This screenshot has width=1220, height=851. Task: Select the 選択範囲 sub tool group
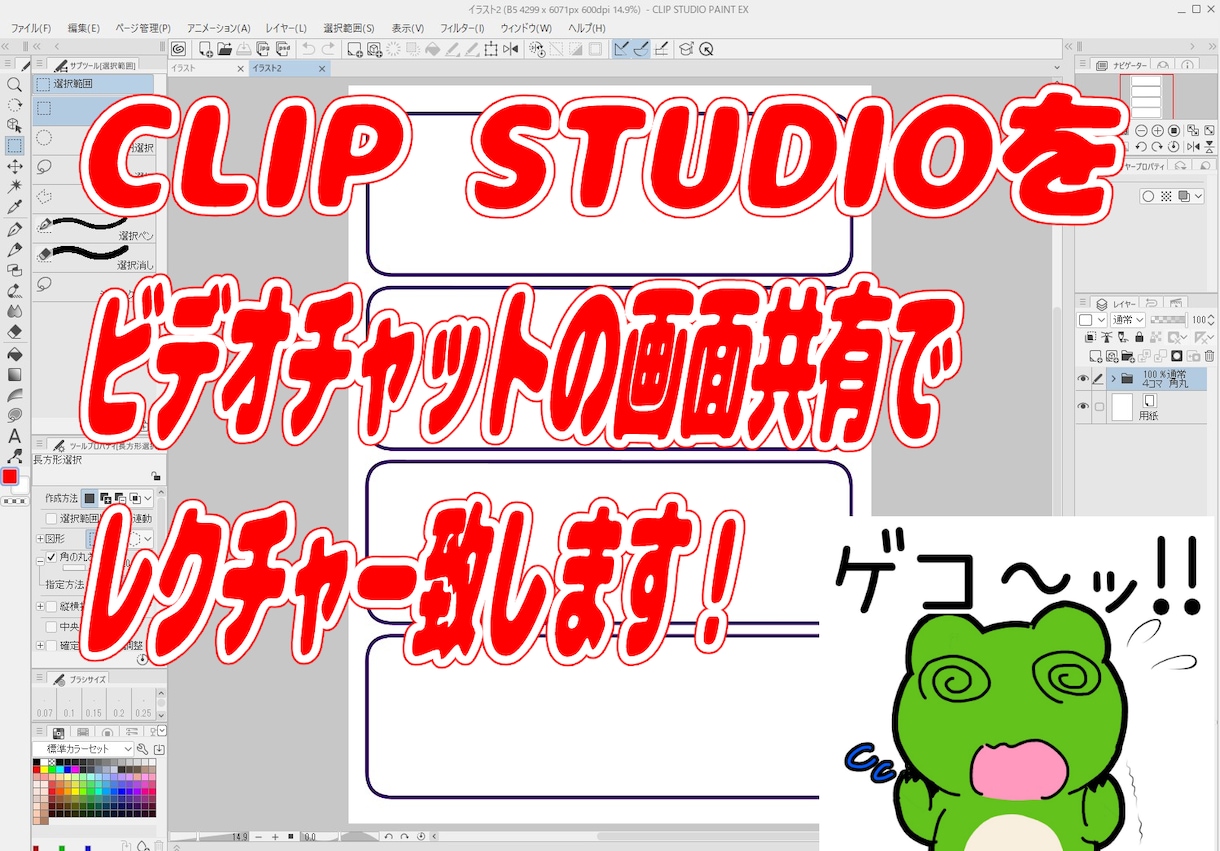click(94, 85)
